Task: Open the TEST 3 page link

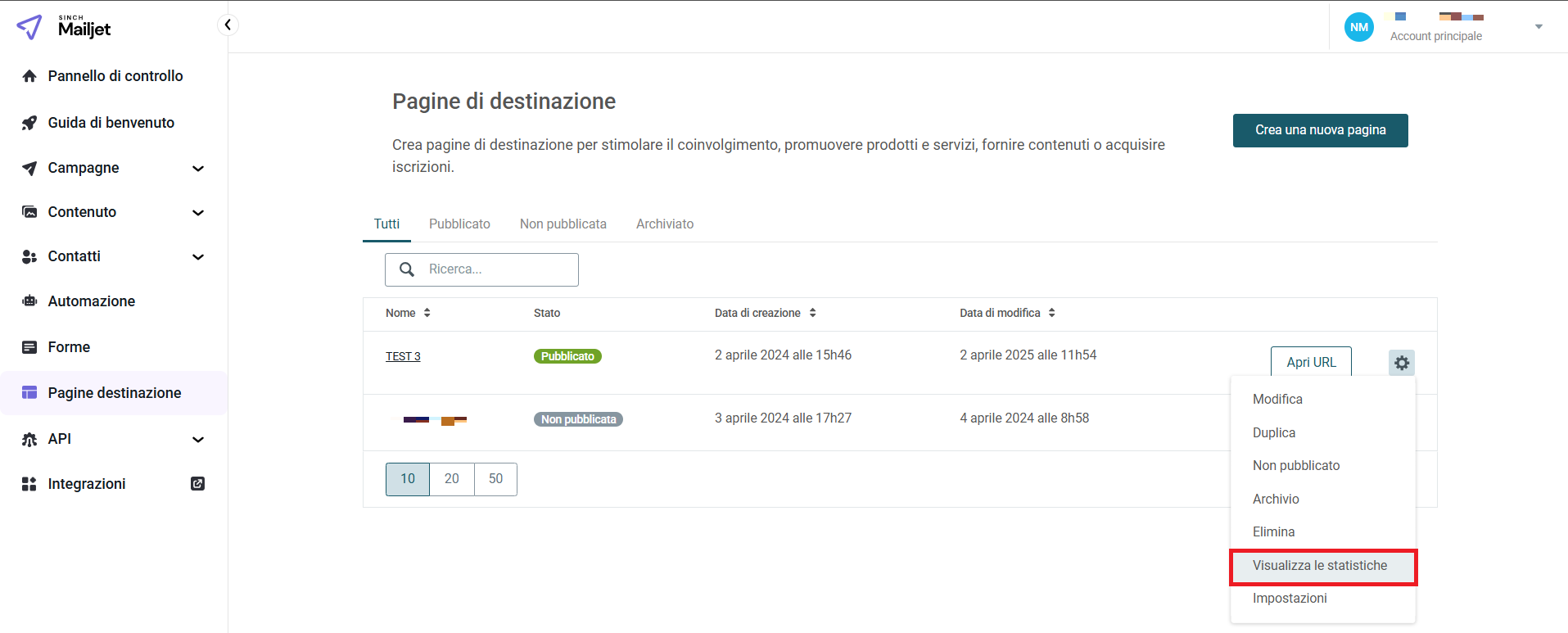Action: tap(403, 356)
